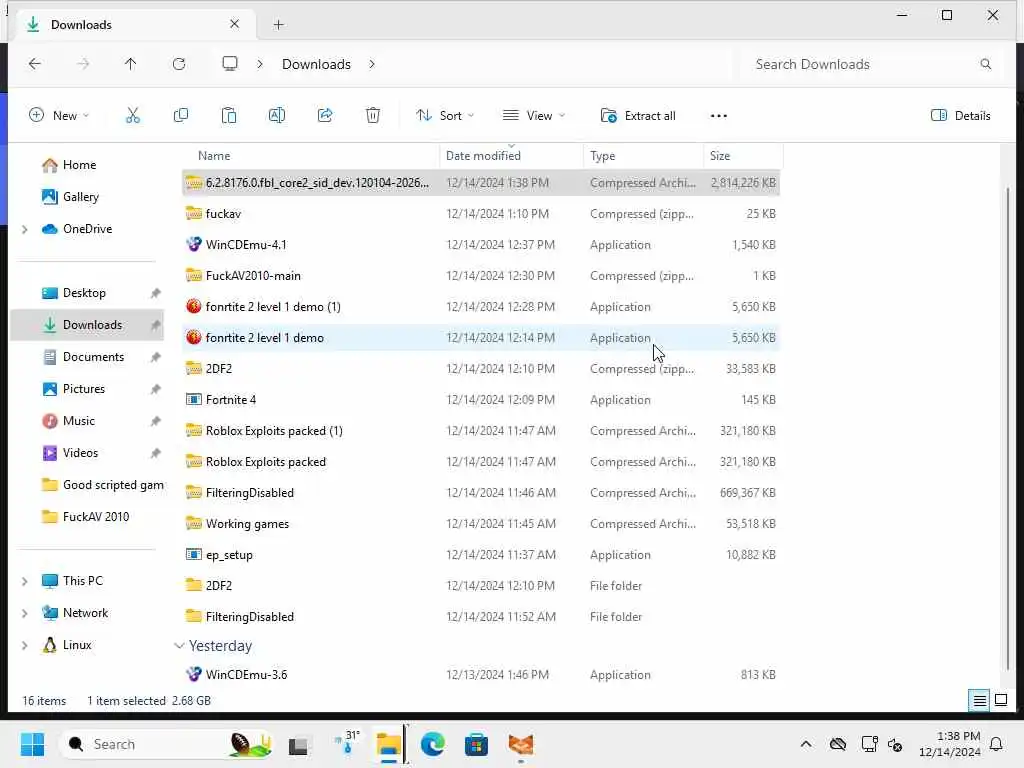Select the ep_setup application file
Image resolution: width=1024 pixels, height=768 pixels.
(x=481, y=555)
